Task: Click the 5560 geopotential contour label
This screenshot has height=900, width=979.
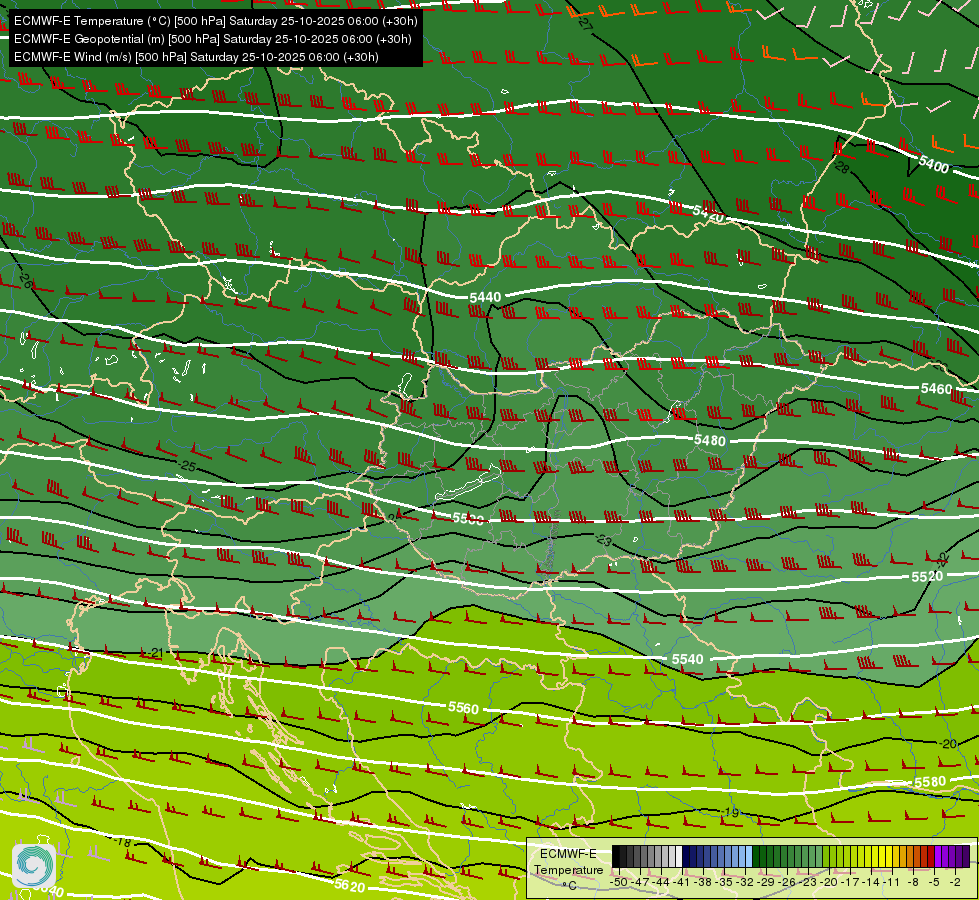Action: tap(463, 707)
